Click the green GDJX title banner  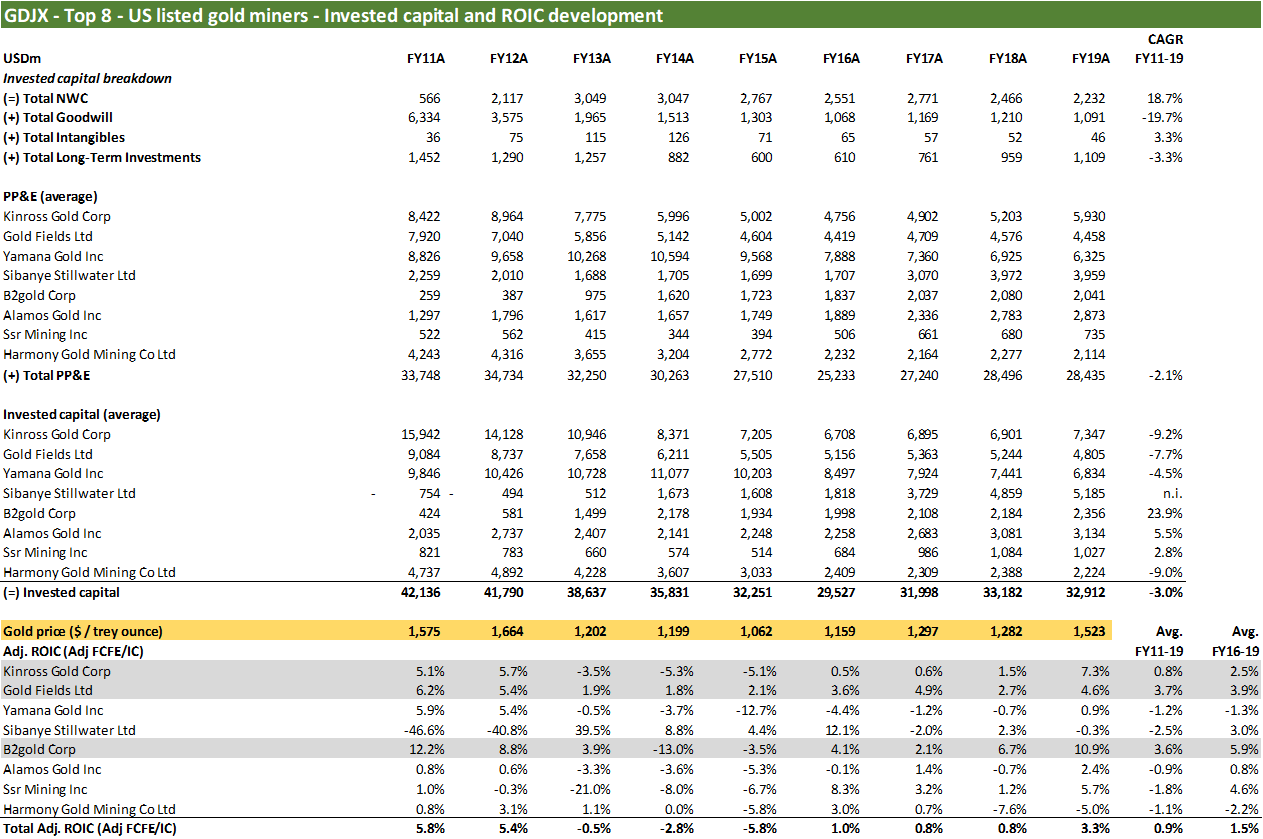tap(333, 15)
